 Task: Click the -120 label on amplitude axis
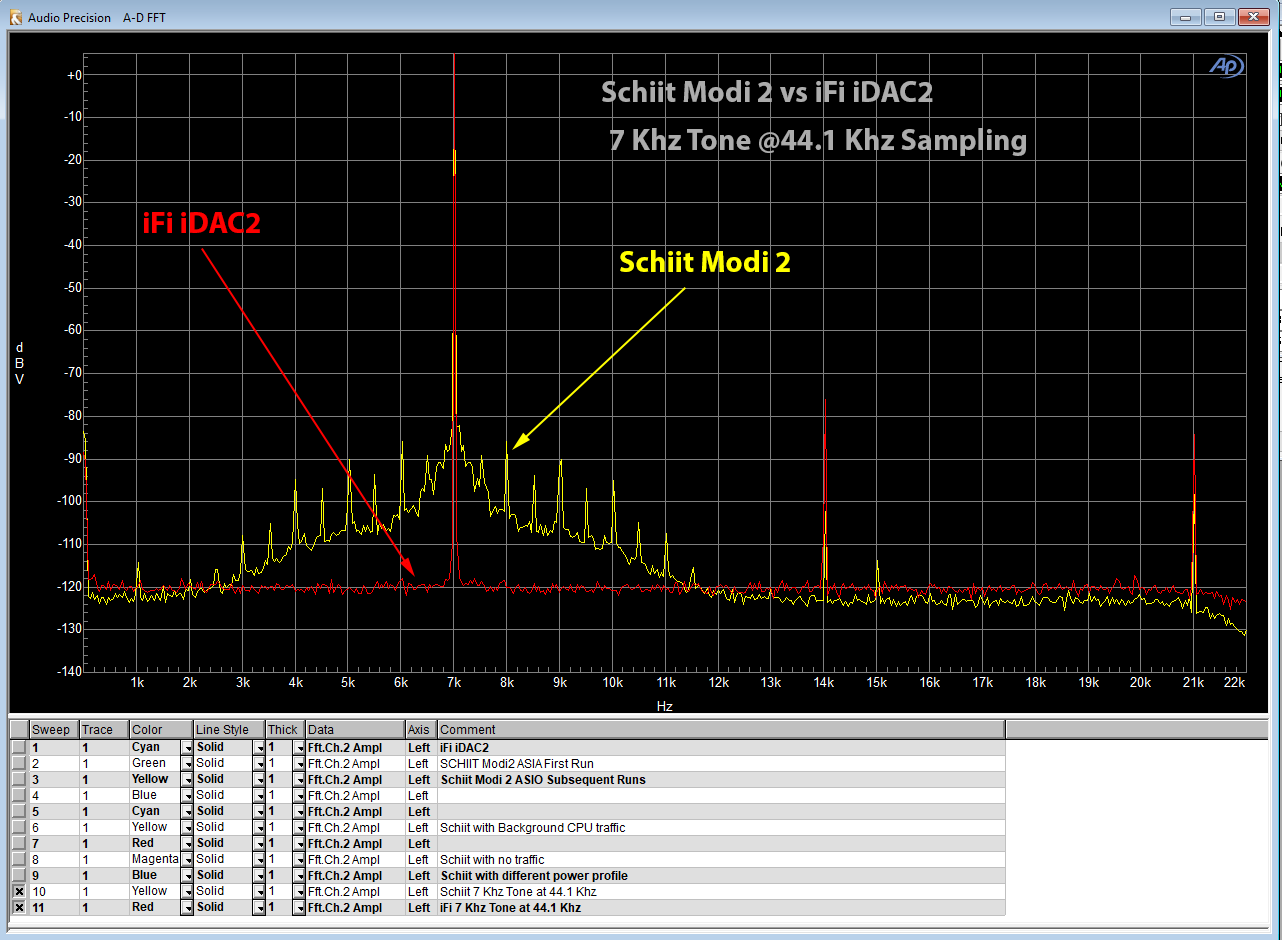click(x=68, y=586)
